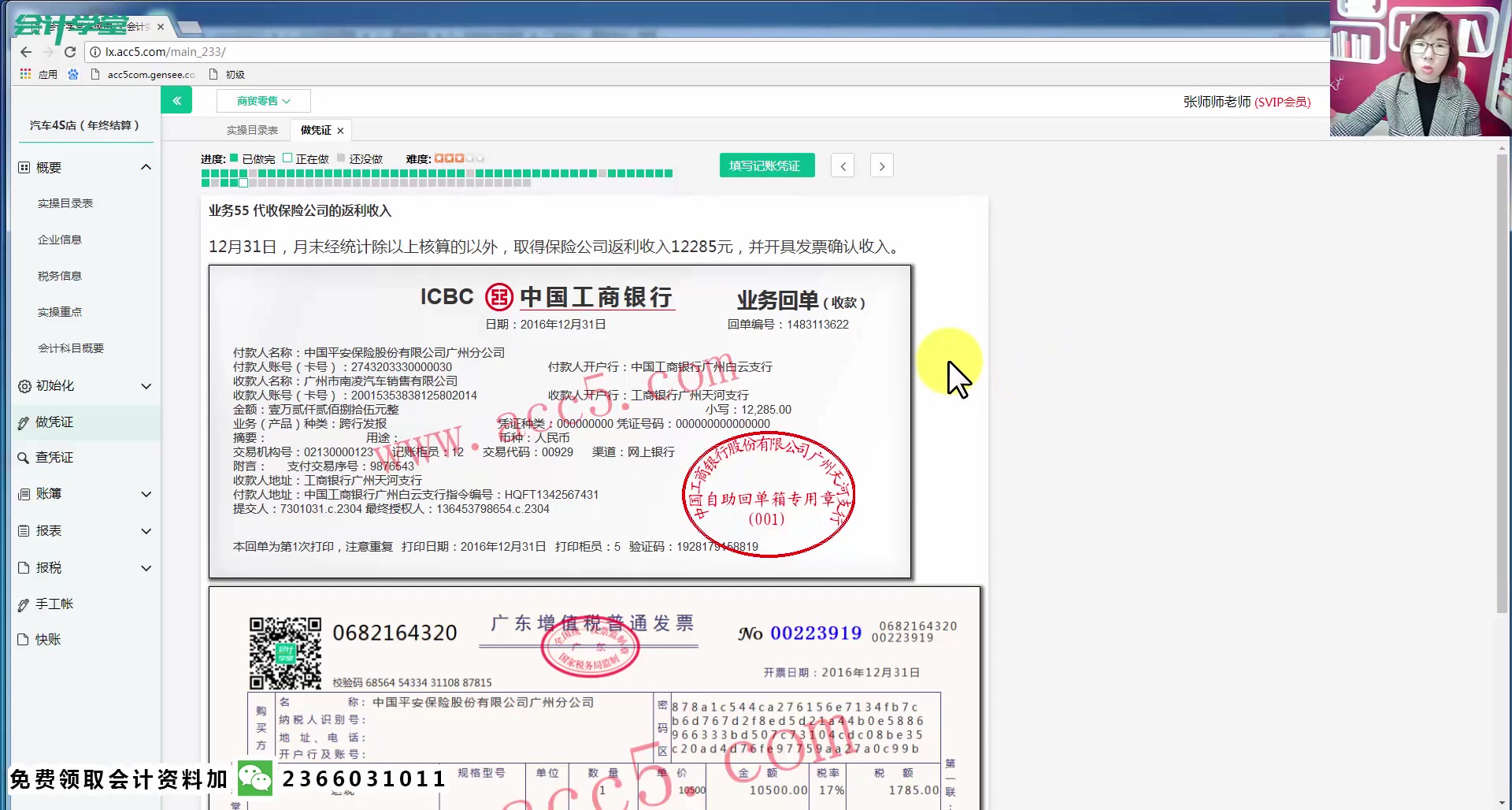The height and width of the screenshot is (810, 1512).
Task: Click the difficulty star rating
Action: pyautogui.click(x=459, y=158)
